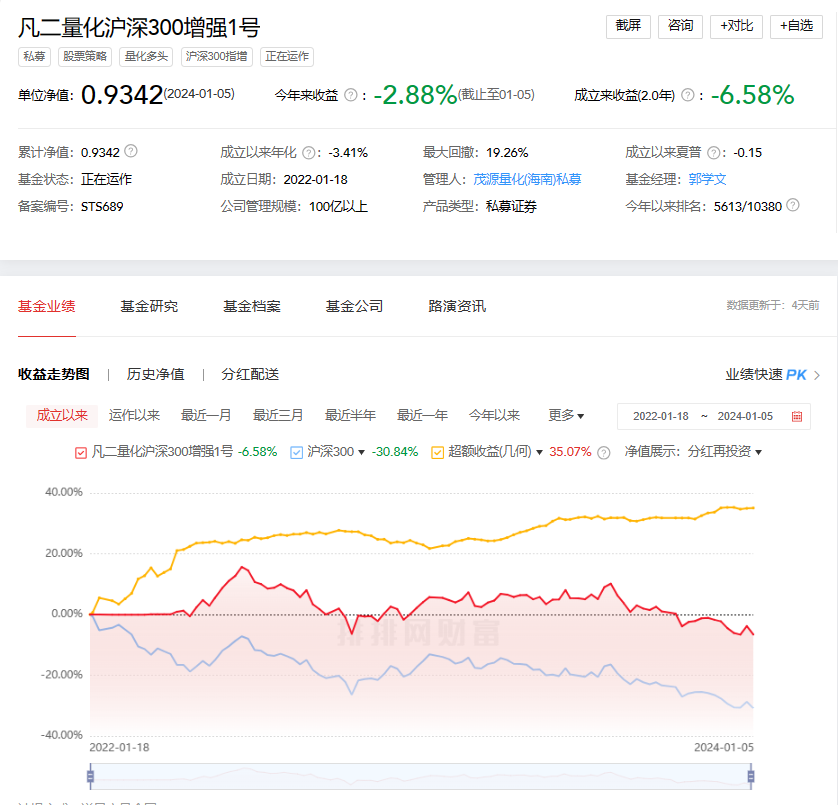838x805 pixels.
Task: Select the 最近一月 time range
Action: coord(206,415)
